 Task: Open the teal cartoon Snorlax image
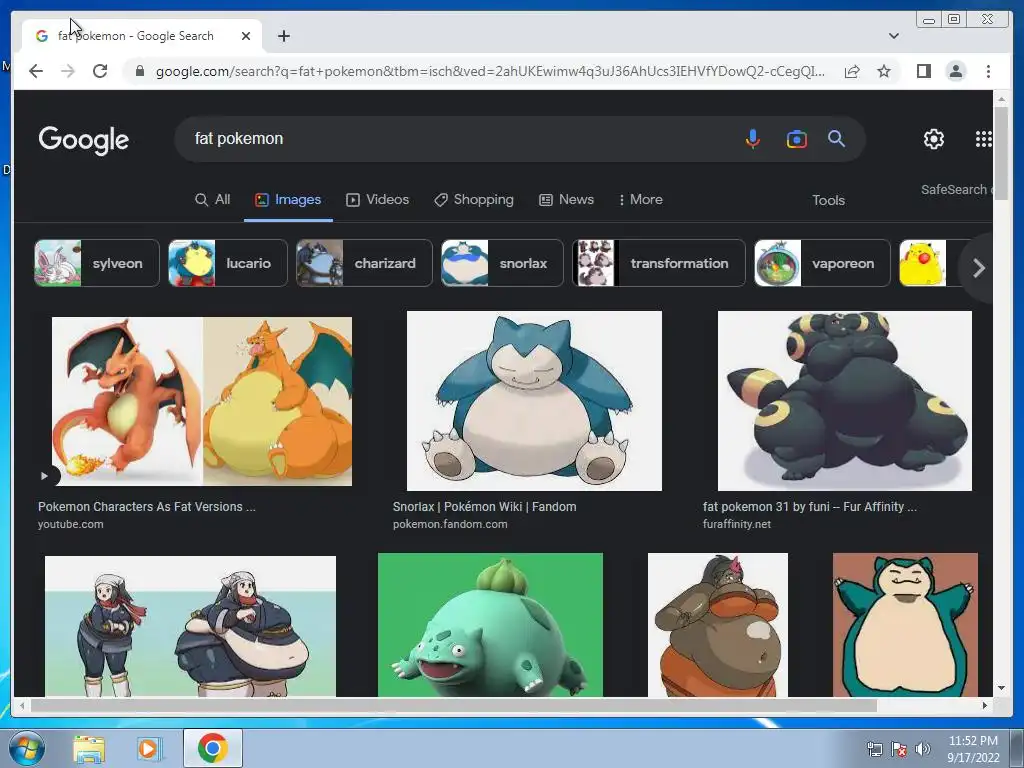coord(905,625)
